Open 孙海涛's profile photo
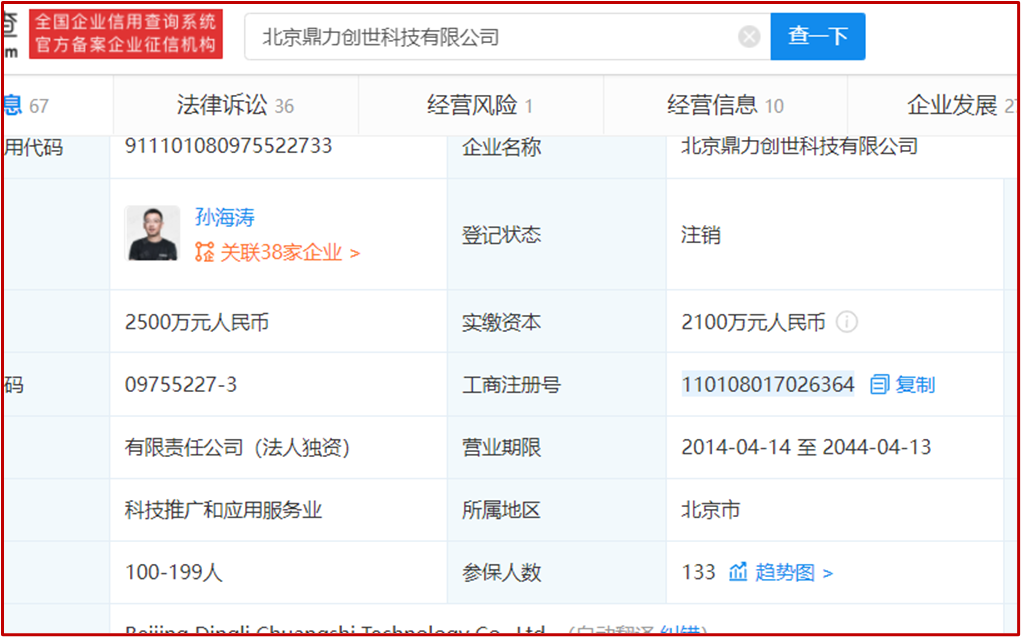 coord(152,233)
